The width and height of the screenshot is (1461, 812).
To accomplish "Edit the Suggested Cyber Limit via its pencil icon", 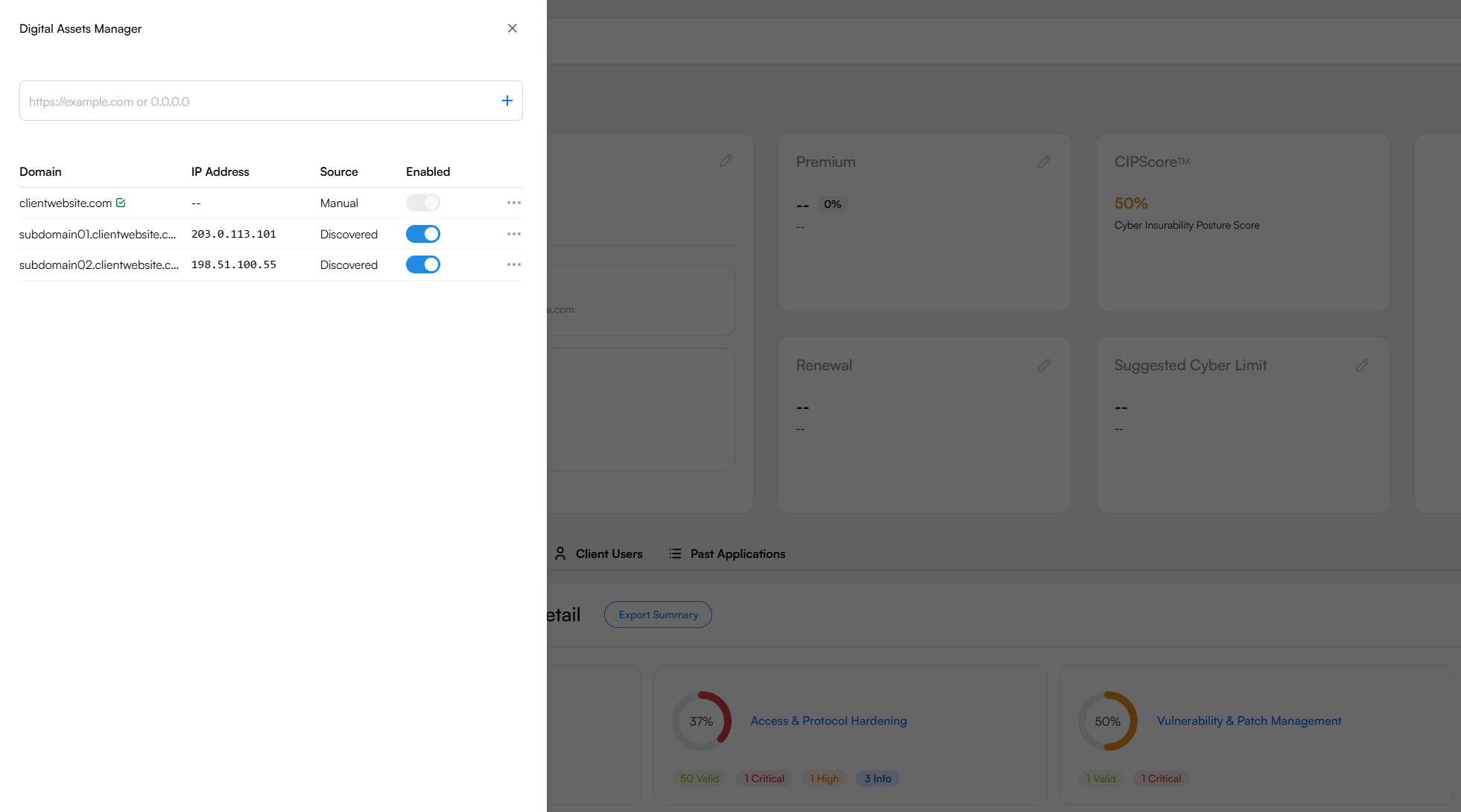I will [1363, 364].
